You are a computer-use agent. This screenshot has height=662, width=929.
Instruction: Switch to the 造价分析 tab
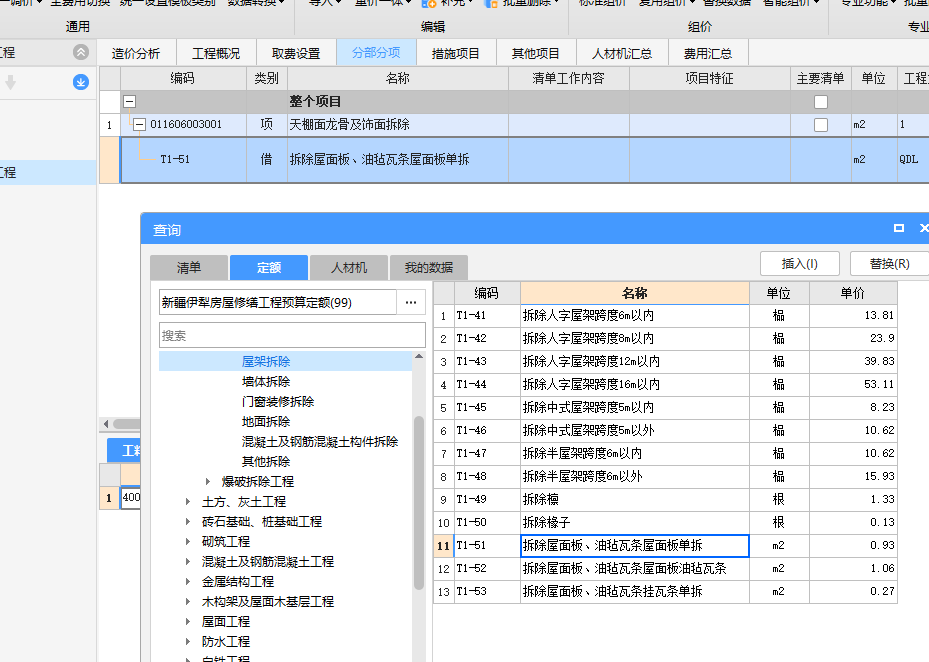pos(136,53)
